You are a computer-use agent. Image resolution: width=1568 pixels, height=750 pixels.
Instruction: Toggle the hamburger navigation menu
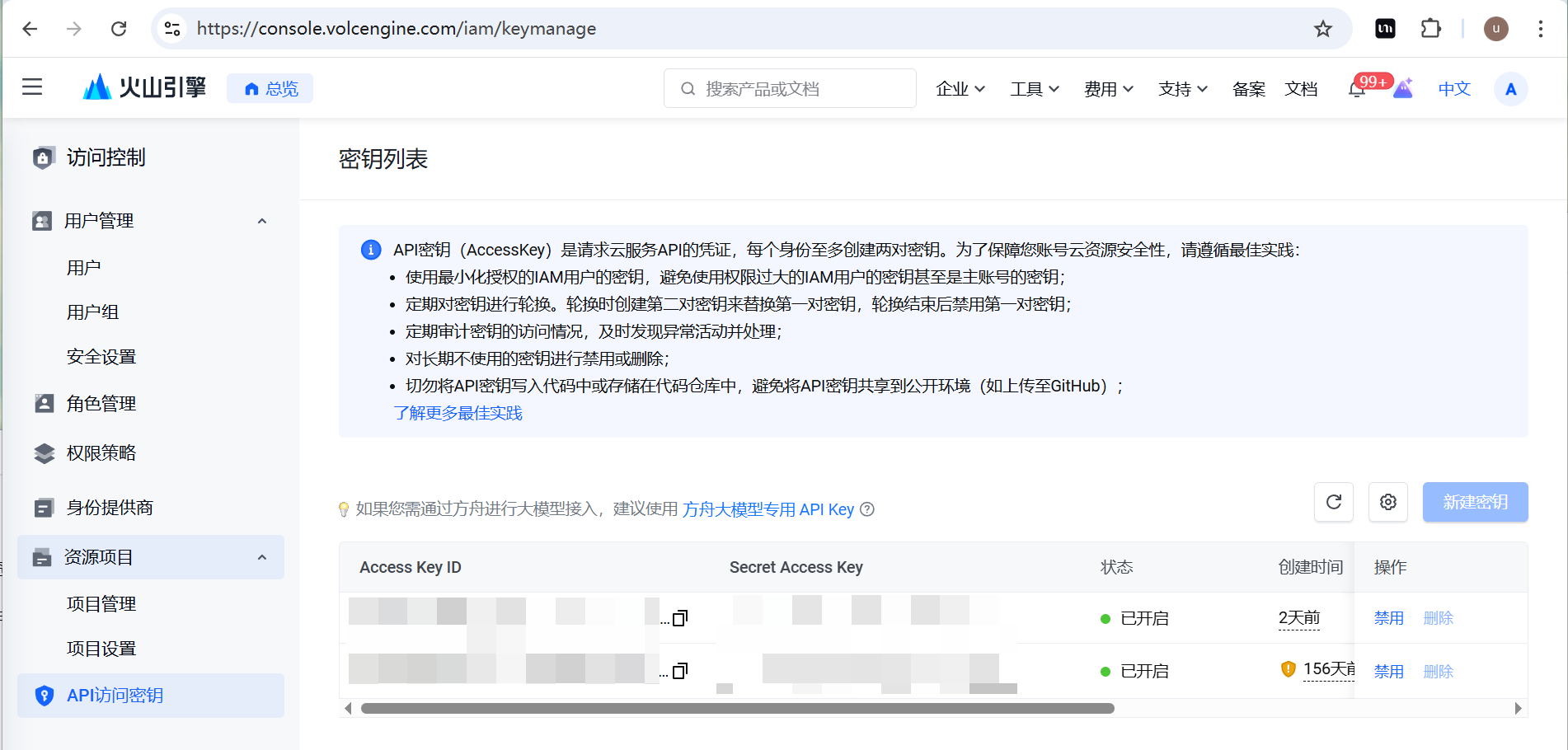pyautogui.click(x=32, y=87)
